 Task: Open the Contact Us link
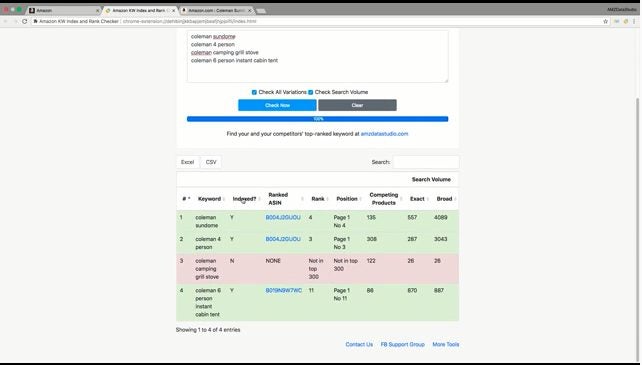[x=359, y=345]
